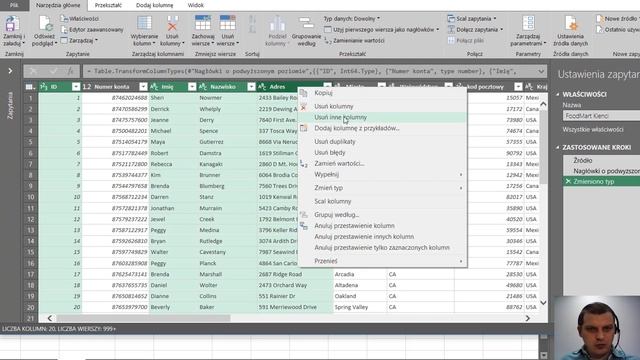This screenshot has width=640, height=360.
Task: Collapse the ZASTOSOWANE KROKI section
Action: (558, 147)
